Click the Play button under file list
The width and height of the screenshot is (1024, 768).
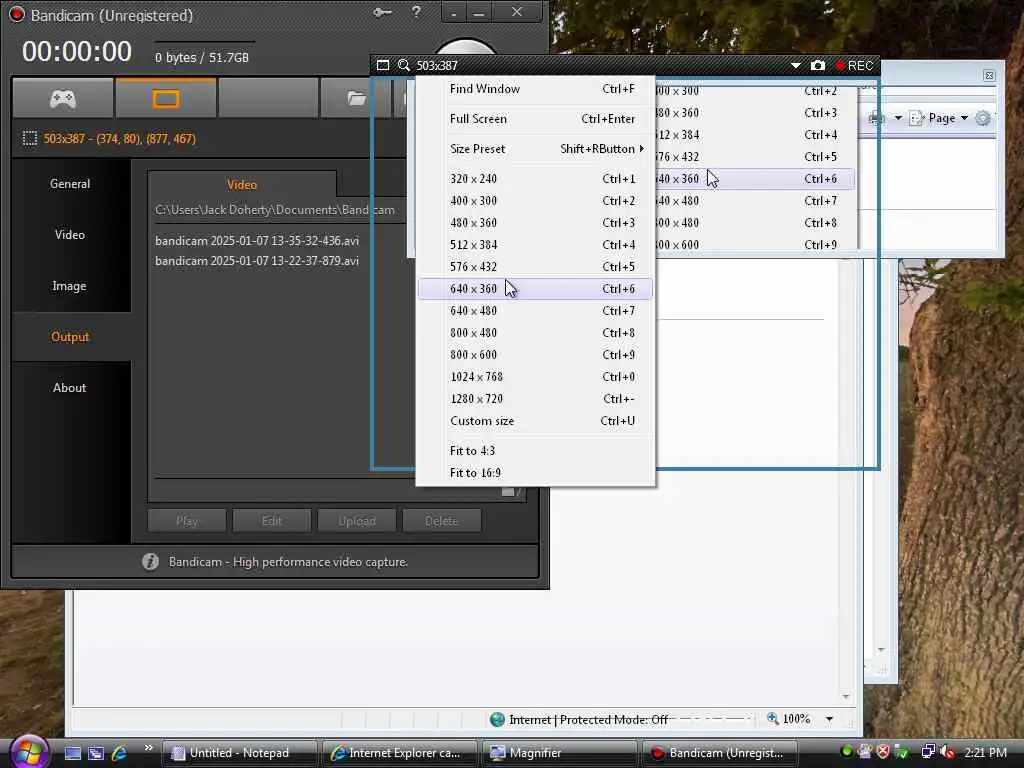tap(187, 521)
